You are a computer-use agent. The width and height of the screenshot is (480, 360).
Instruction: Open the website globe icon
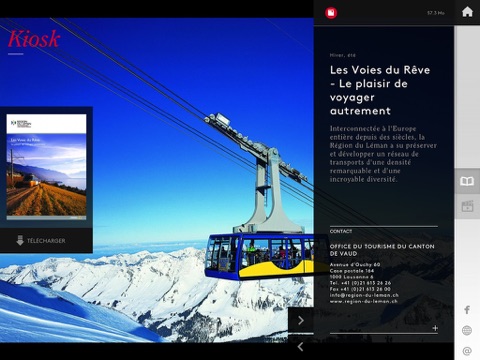[467, 330]
